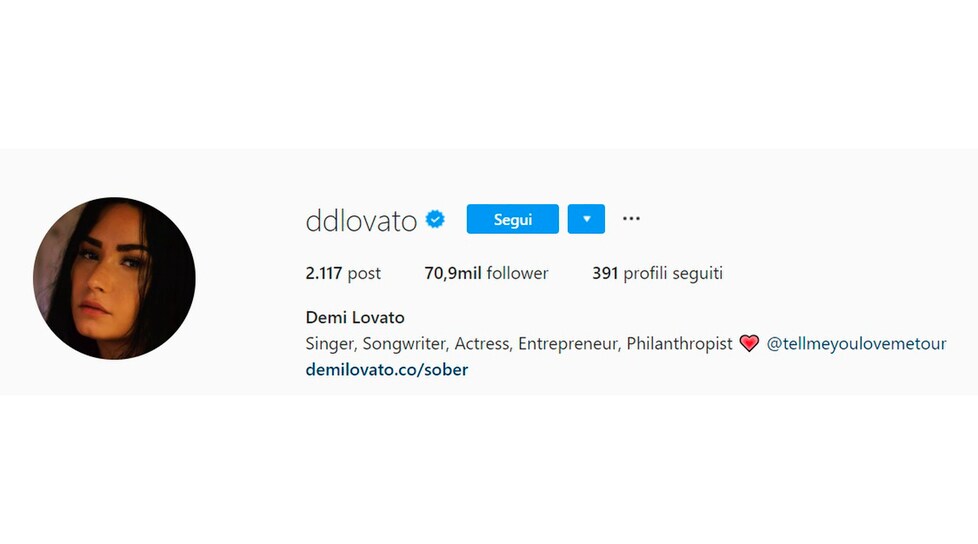Click the ddlovato username heading
The width and height of the screenshot is (978, 544).
pos(361,221)
